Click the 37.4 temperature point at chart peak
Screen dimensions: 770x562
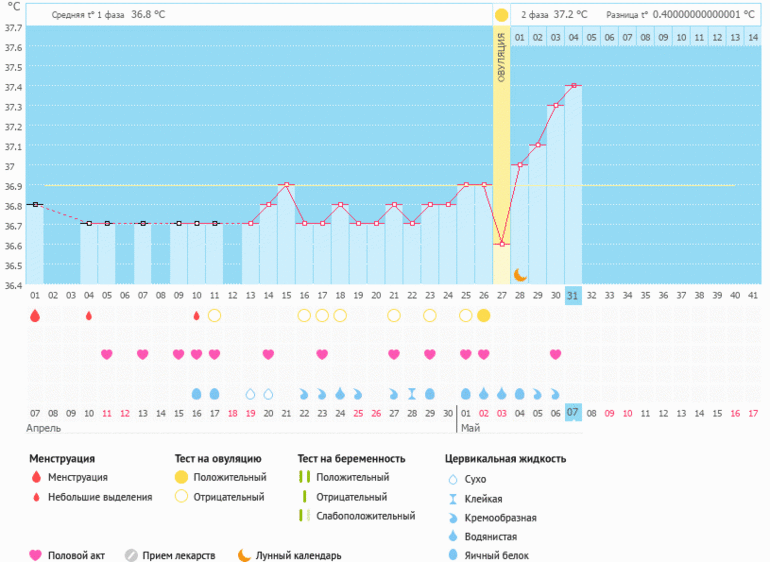click(x=574, y=86)
